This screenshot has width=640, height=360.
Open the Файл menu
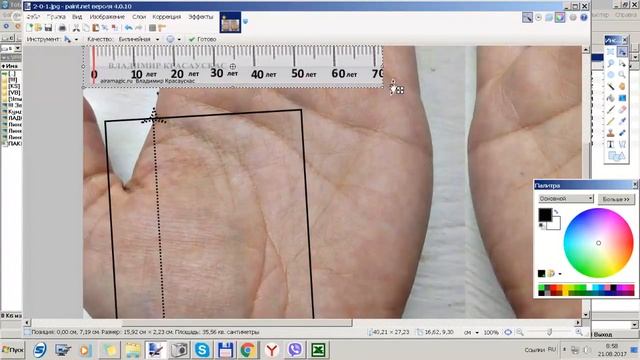click(x=33, y=17)
